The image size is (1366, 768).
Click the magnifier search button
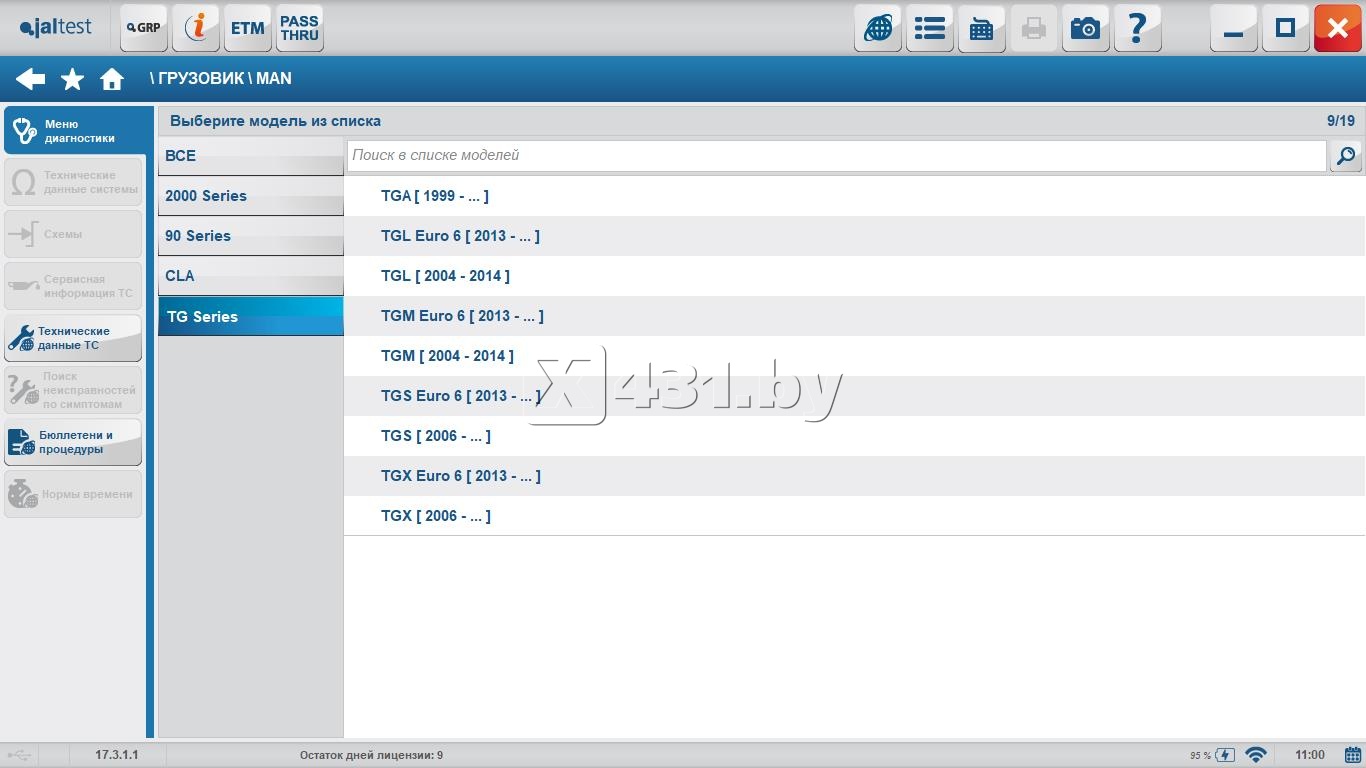click(1346, 156)
